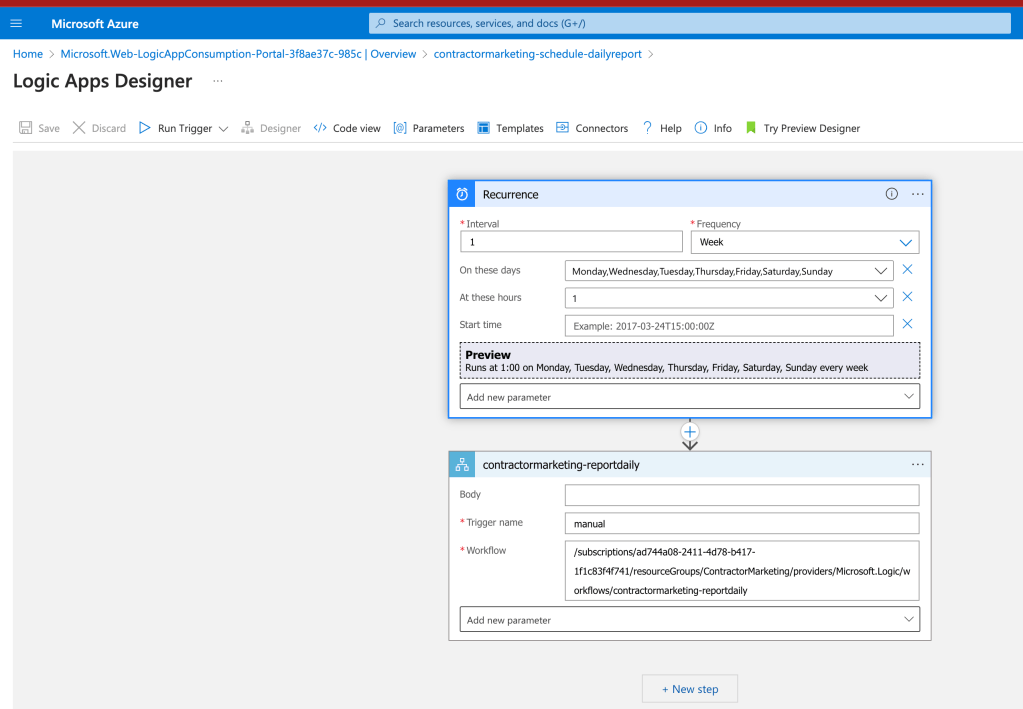Screen dimensions: 1023x709
Task: Click the Workflow path text field
Action: point(742,571)
